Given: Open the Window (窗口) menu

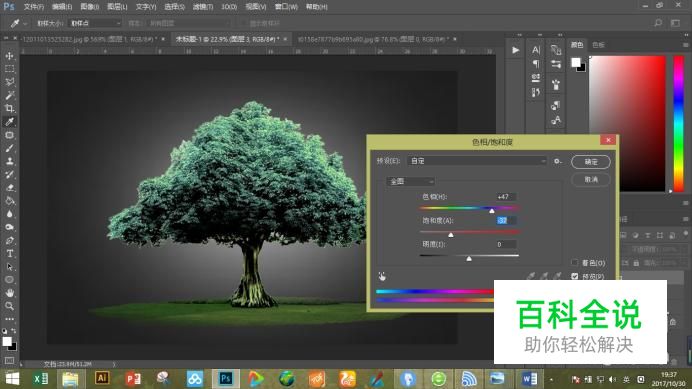Looking at the screenshot, I should point(286,7).
